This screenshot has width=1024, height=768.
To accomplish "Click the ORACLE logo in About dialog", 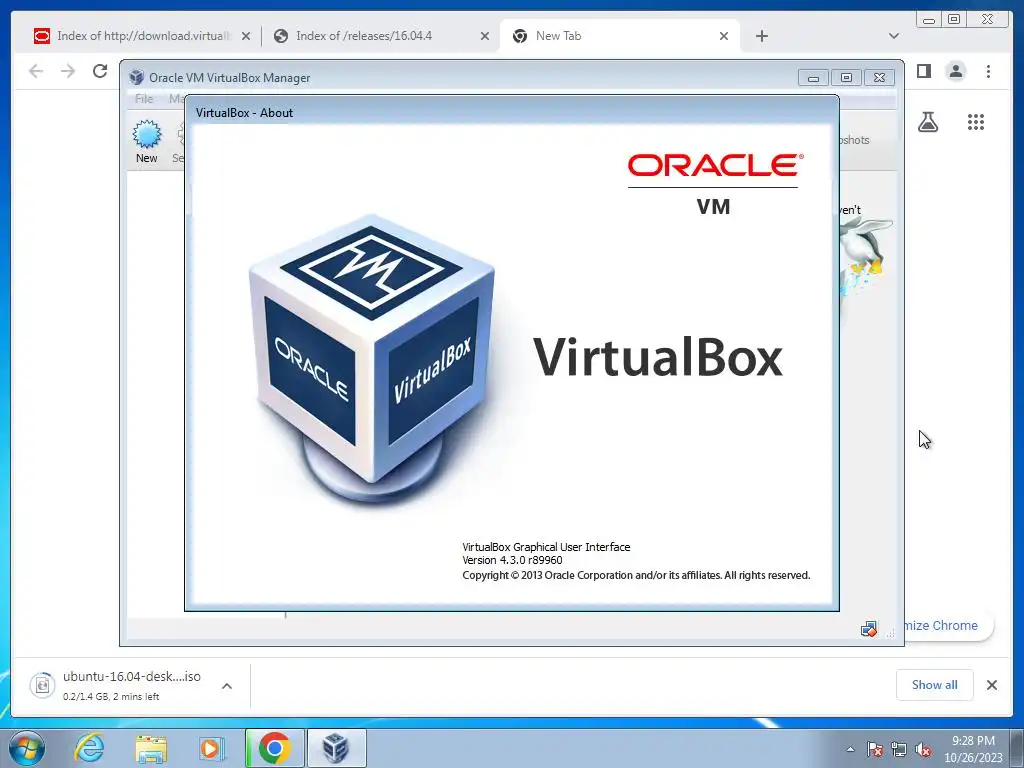I will pyautogui.click(x=715, y=165).
